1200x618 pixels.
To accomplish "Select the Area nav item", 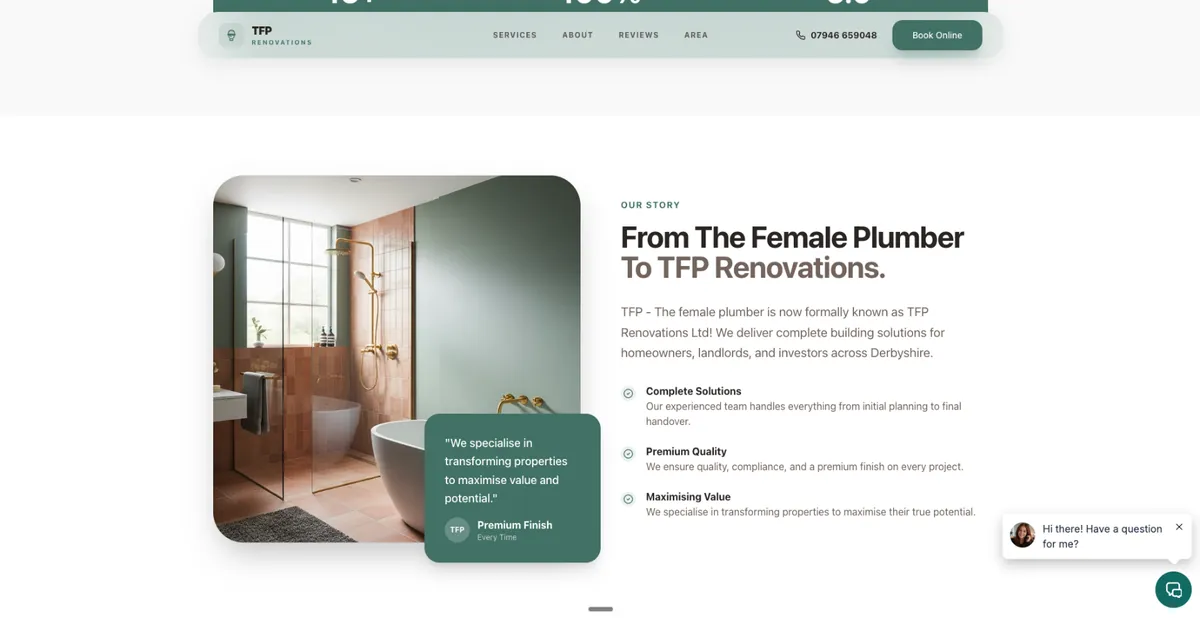I will point(696,35).
